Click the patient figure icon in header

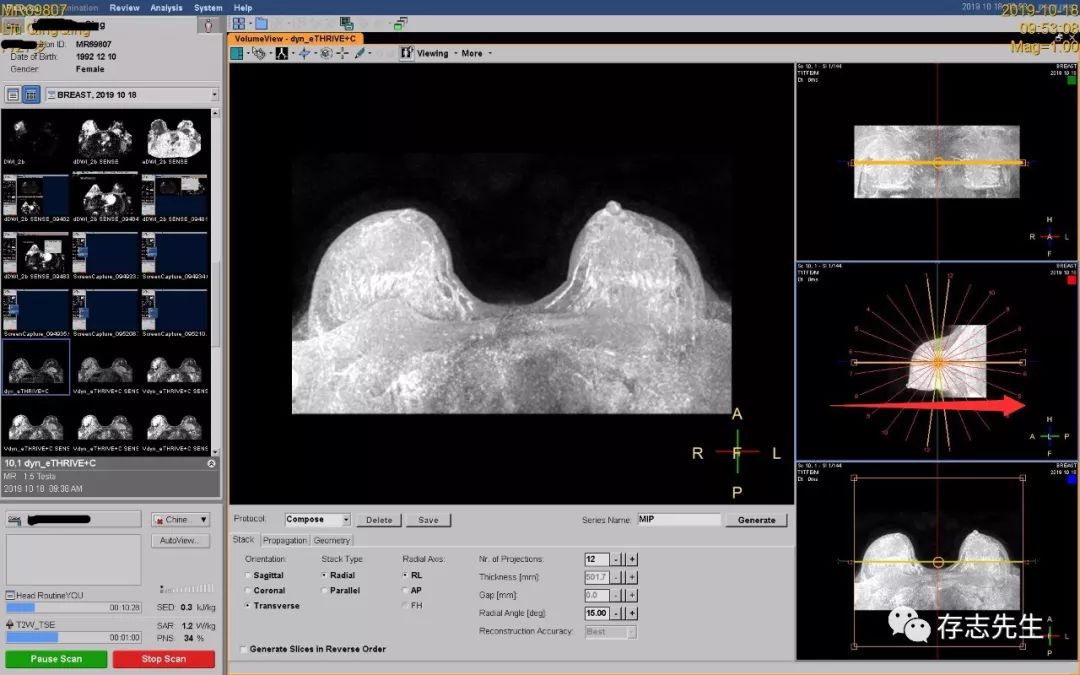pyautogui.click(x=208, y=27)
